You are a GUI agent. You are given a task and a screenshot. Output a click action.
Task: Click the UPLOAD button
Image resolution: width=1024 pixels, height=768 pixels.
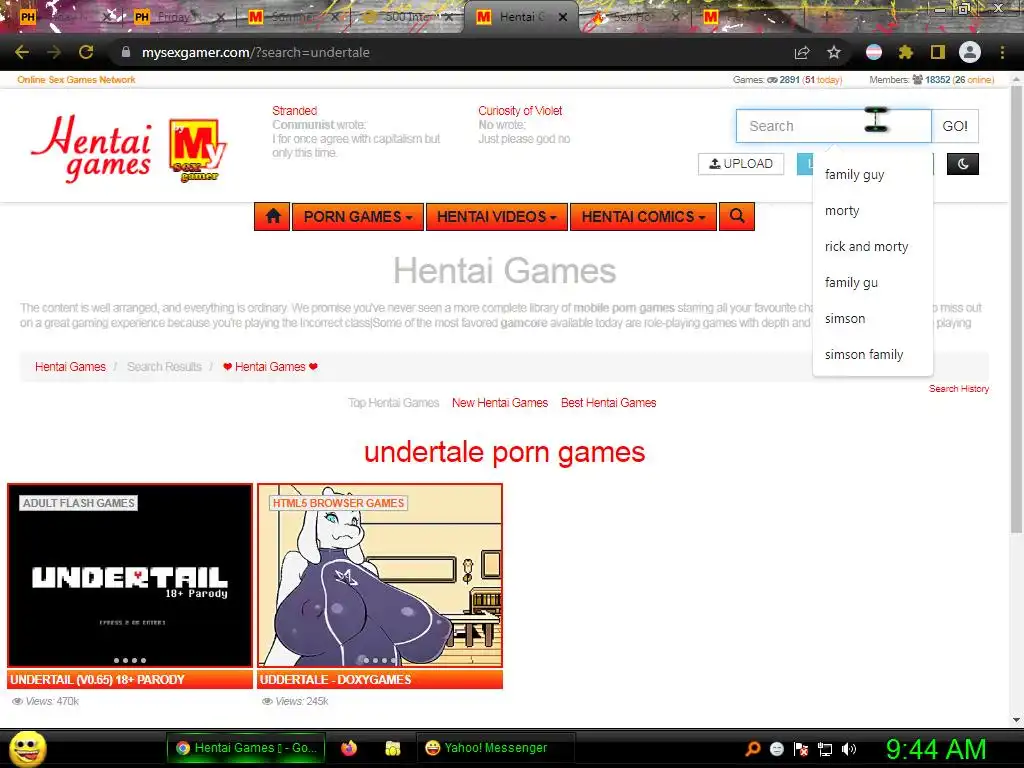(741, 164)
